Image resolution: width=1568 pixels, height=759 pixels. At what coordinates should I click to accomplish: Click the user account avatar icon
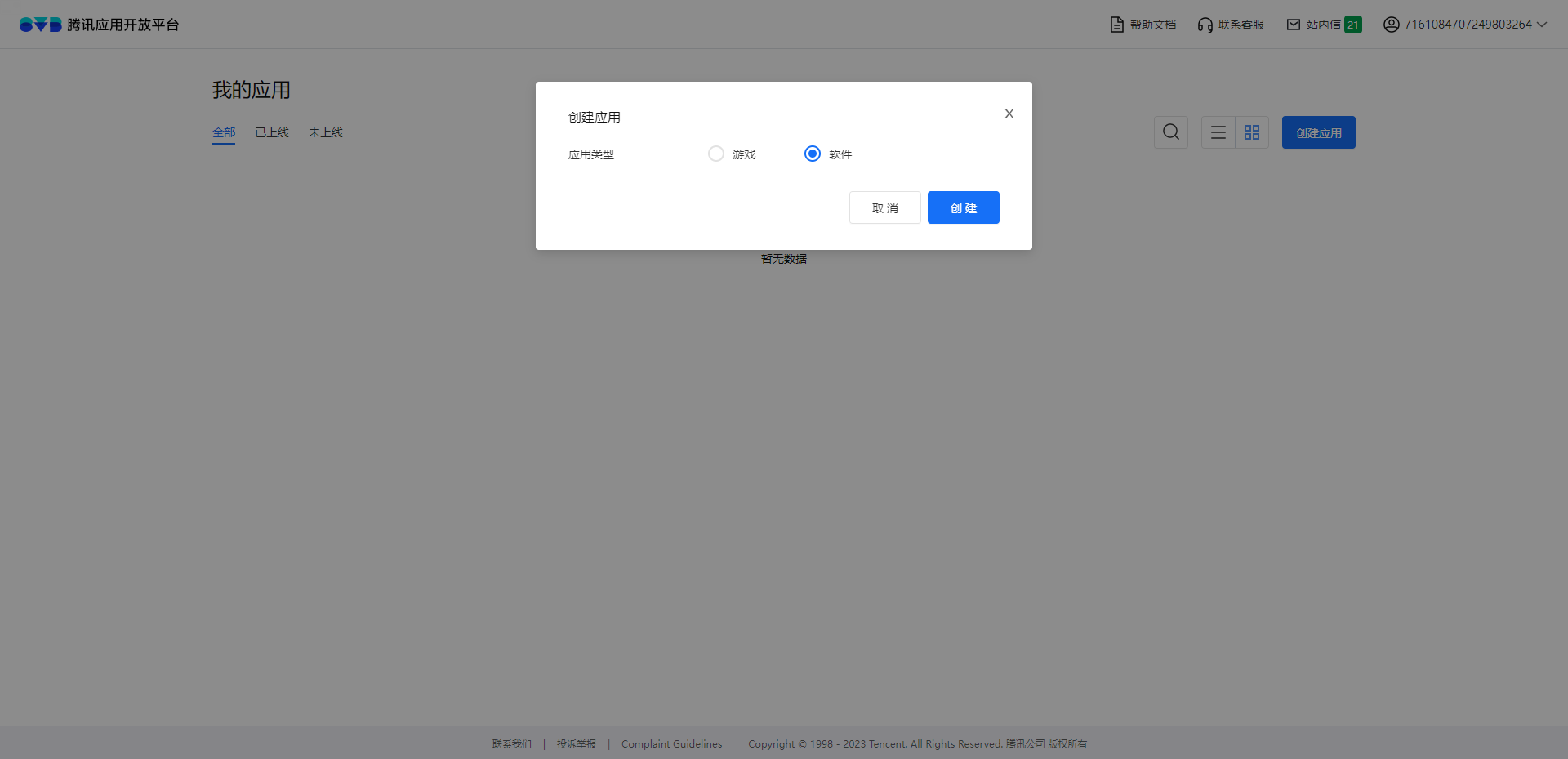pos(1392,25)
